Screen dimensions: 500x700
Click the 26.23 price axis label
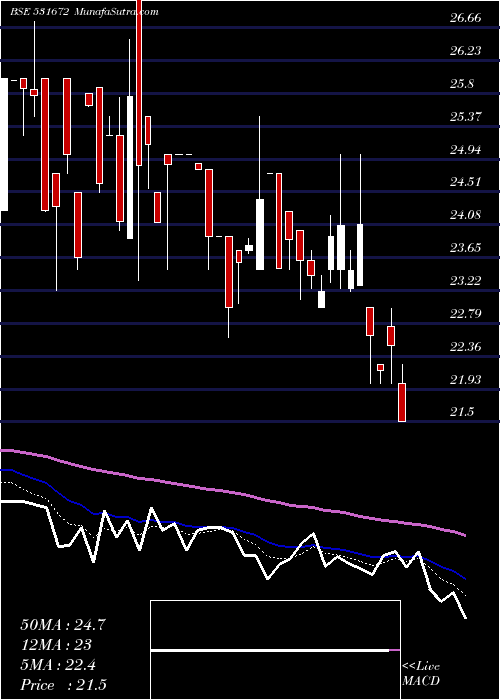click(466, 51)
